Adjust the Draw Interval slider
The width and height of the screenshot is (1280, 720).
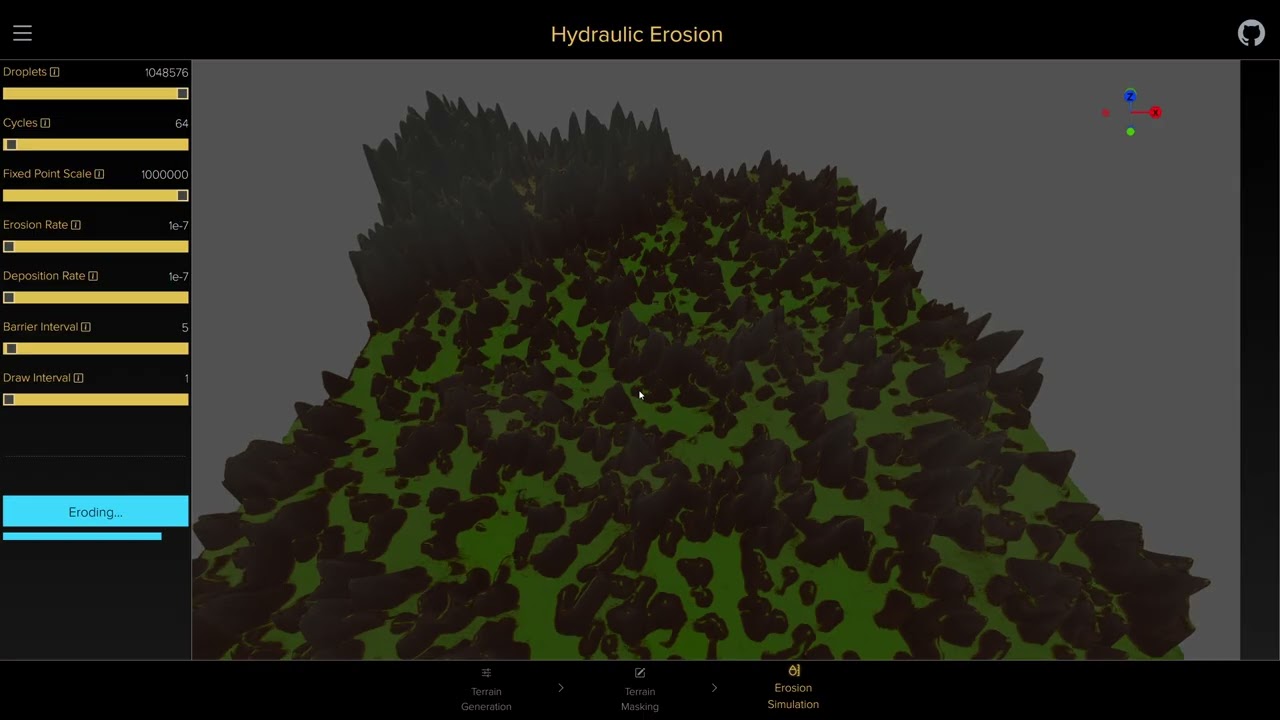coord(95,399)
